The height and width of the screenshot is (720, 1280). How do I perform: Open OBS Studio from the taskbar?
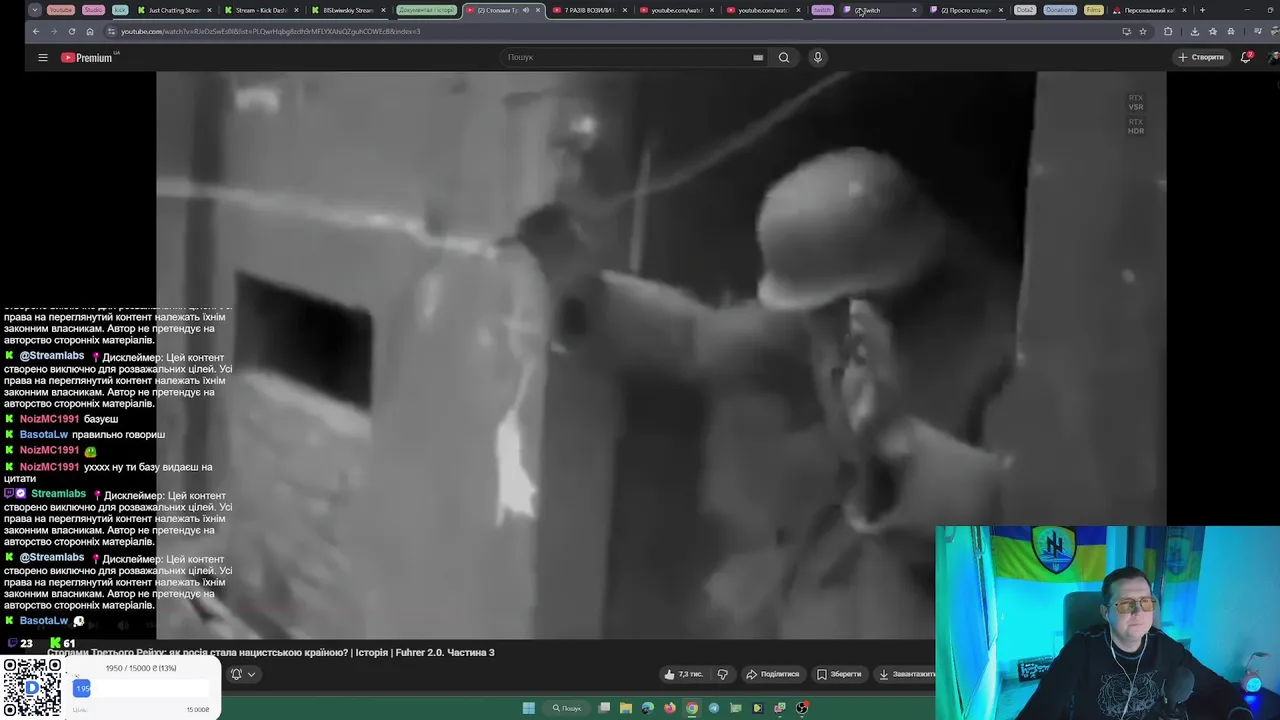(802, 708)
